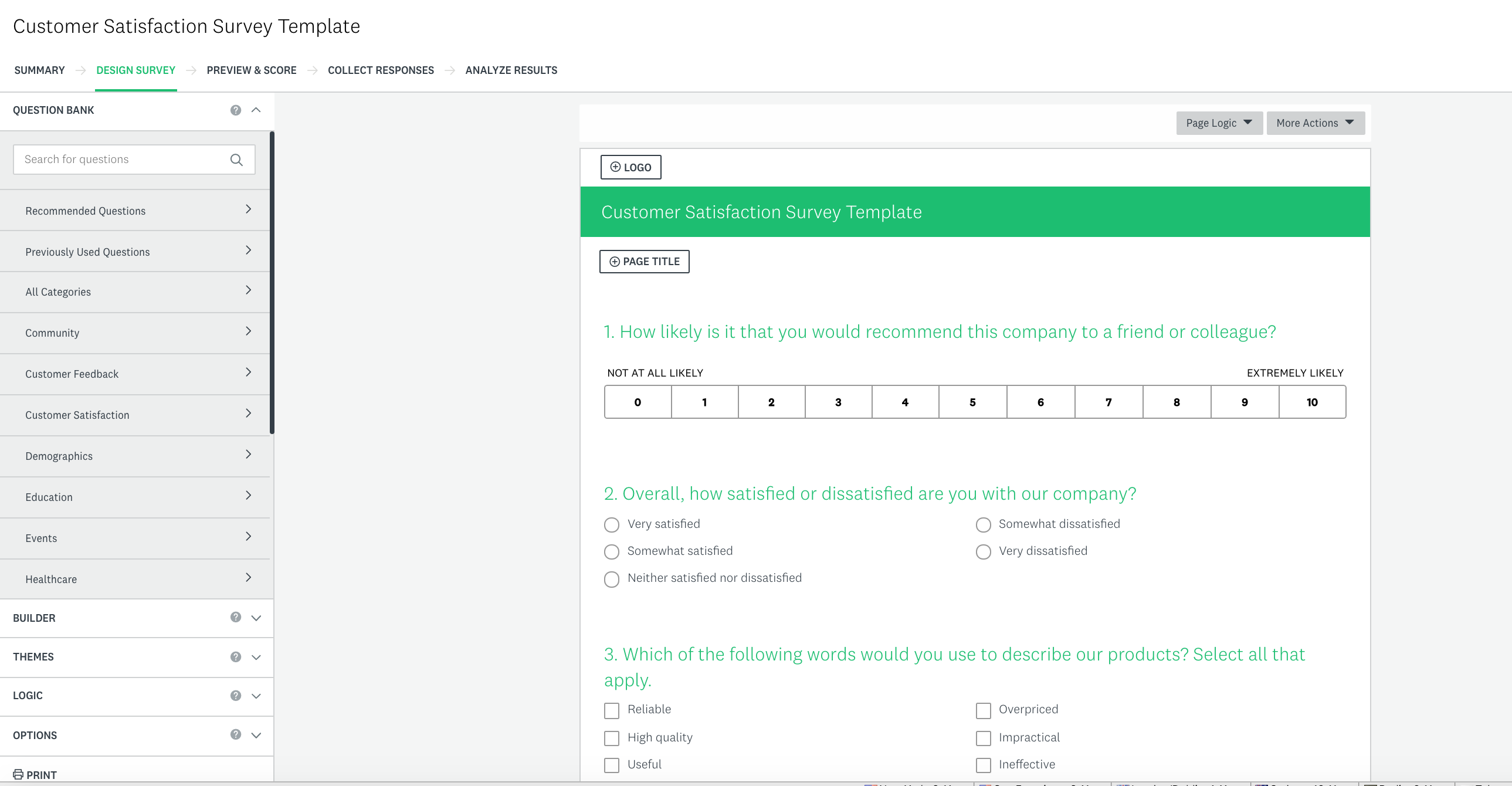This screenshot has width=1512, height=786.
Task: Go to the Collect Responses tab
Action: click(381, 70)
